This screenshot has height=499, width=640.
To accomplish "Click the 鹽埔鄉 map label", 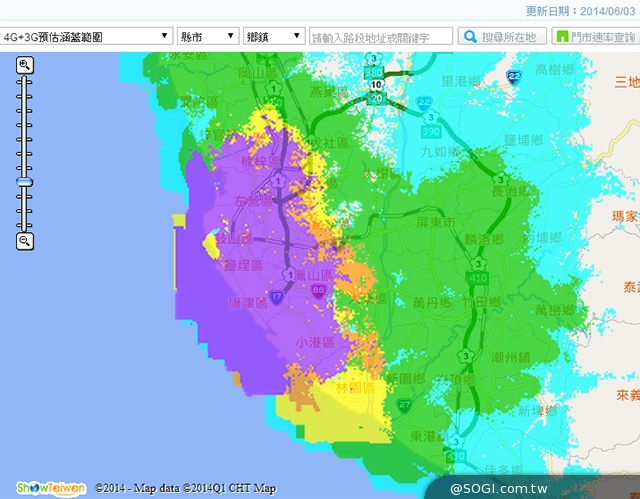I will (524, 140).
